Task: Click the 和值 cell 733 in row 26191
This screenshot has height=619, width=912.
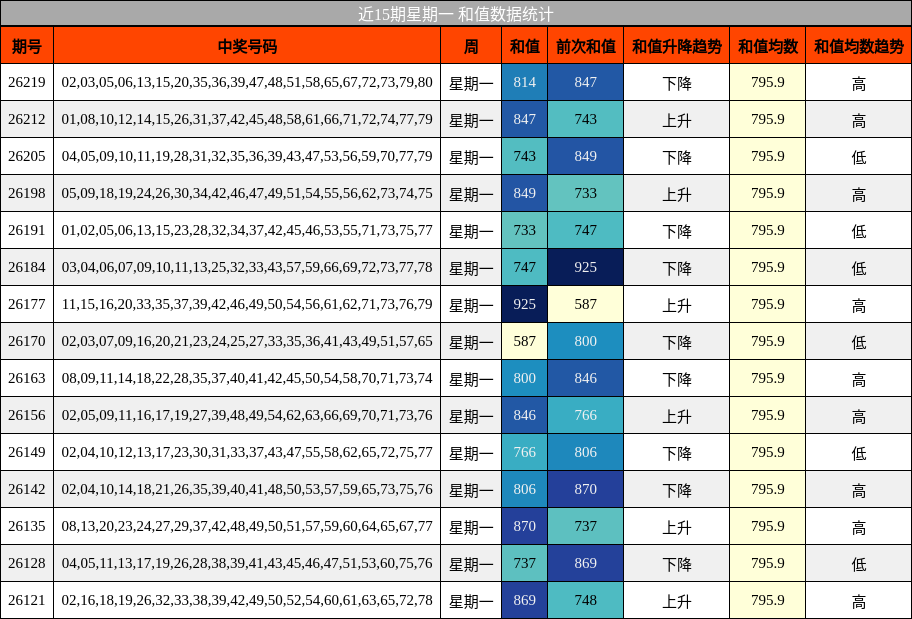Action: [525, 230]
